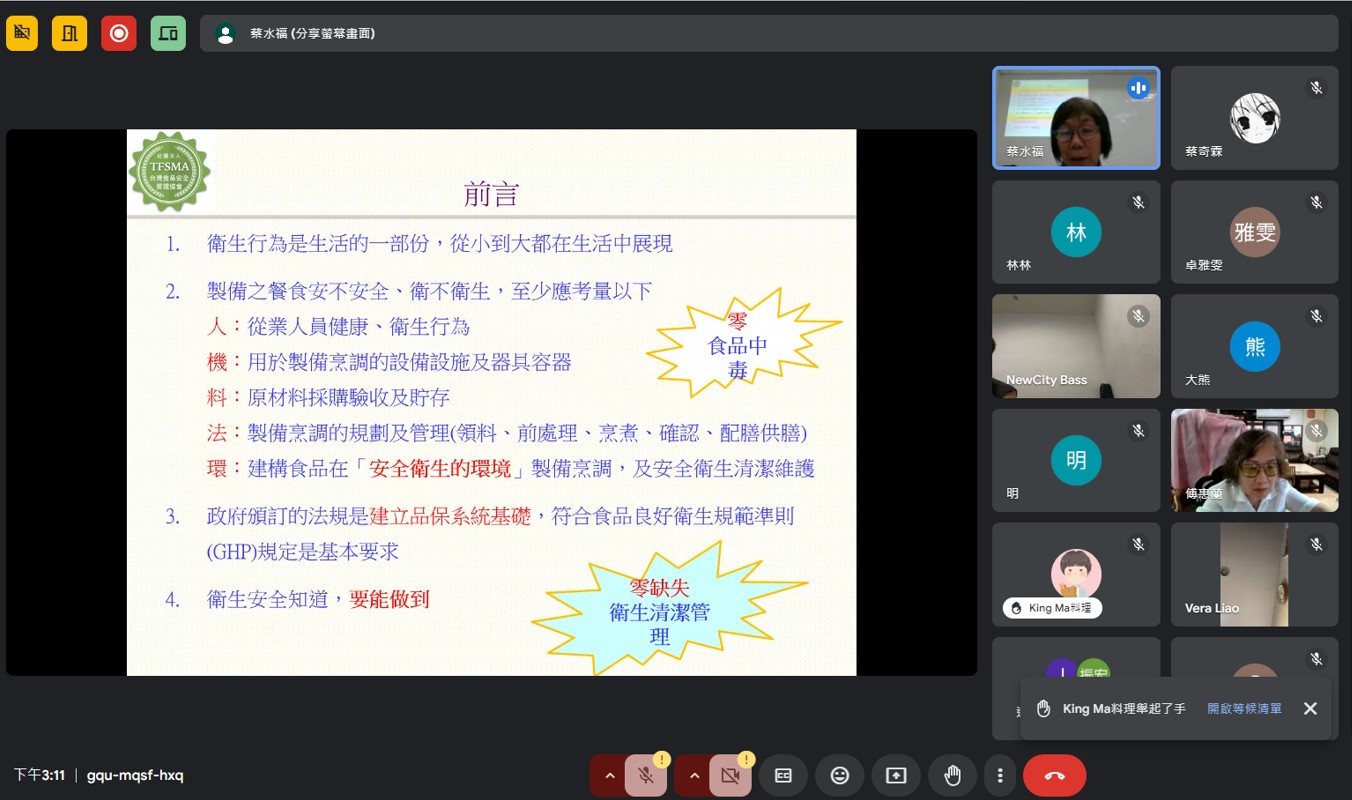The width and height of the screenshot is (1352, 800).
Task: Click the shared presentation slide
Action: pos(491,402)
